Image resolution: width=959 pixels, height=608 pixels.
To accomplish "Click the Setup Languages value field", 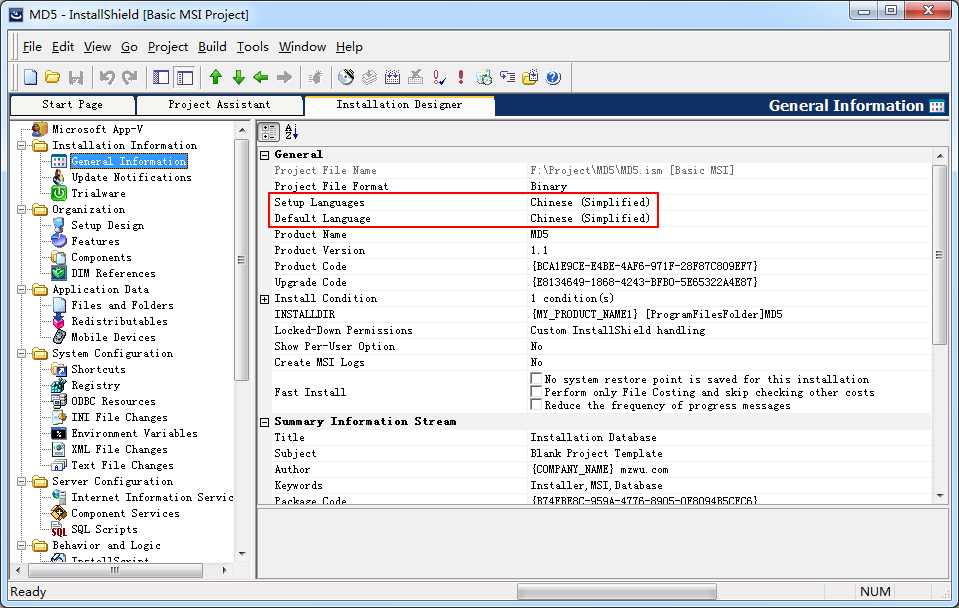I will (730, 202).
